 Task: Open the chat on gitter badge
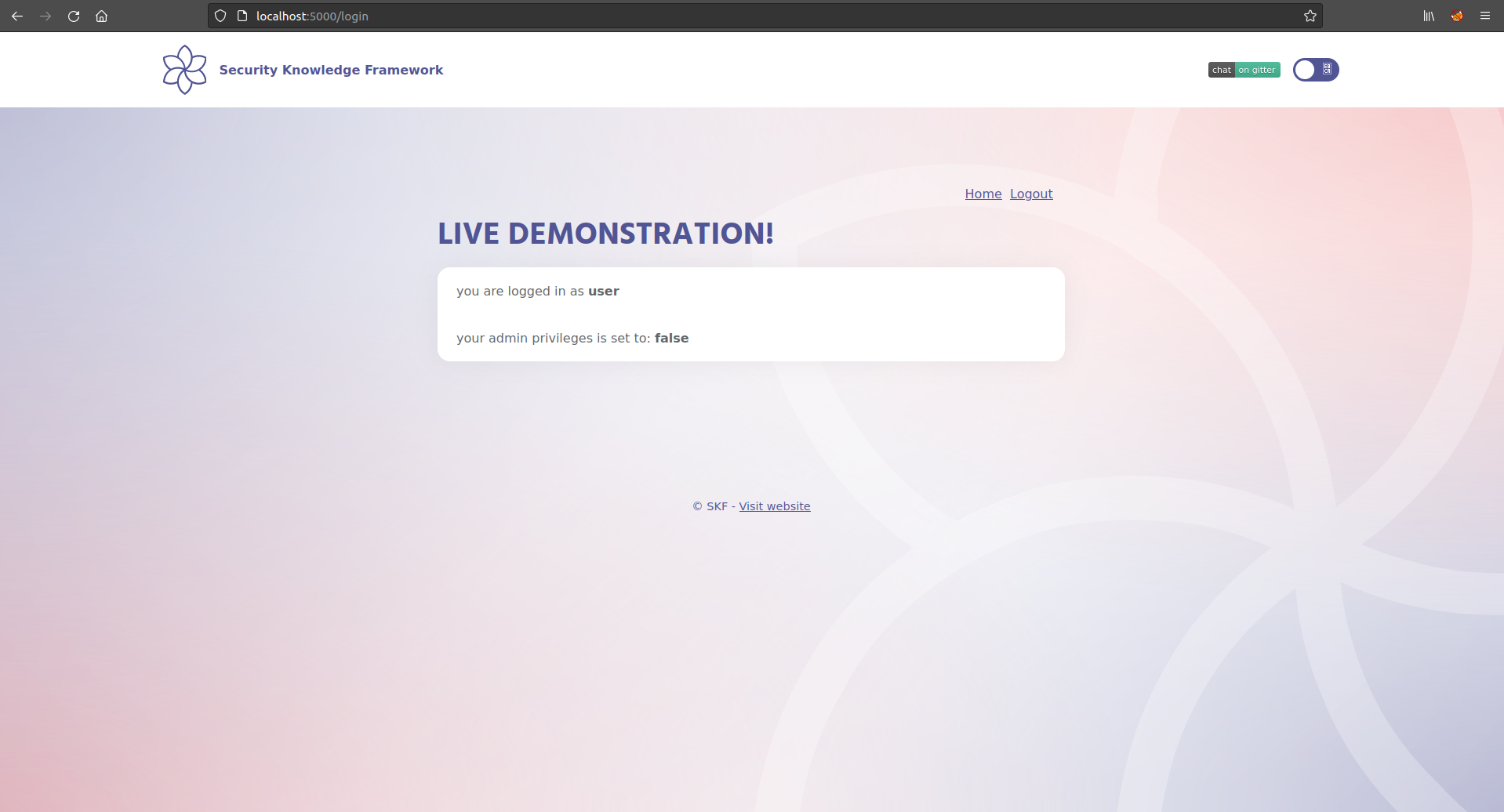coord(1244,70)
